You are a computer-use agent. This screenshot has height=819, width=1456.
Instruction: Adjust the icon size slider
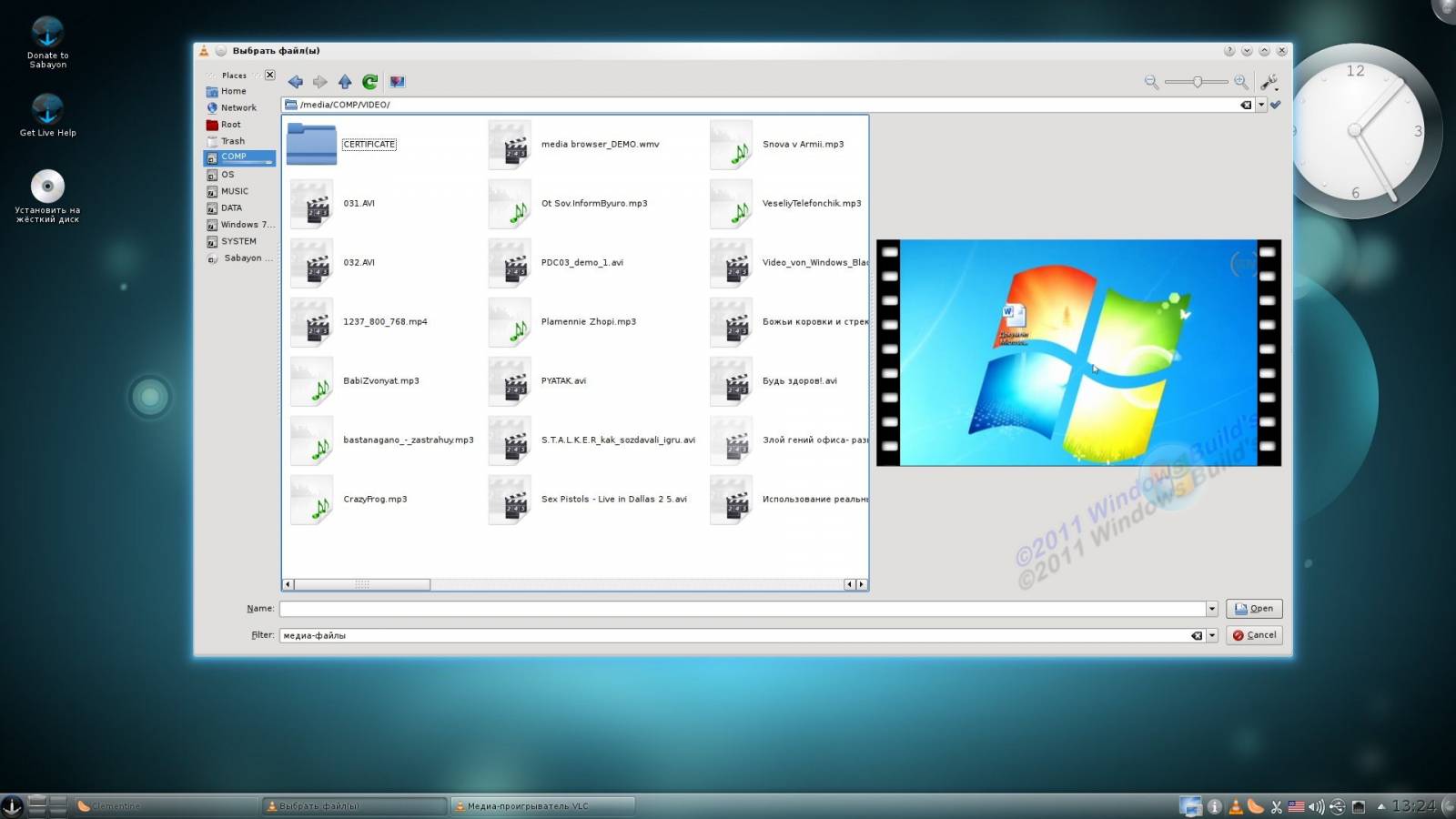(x=1197, y=82)
